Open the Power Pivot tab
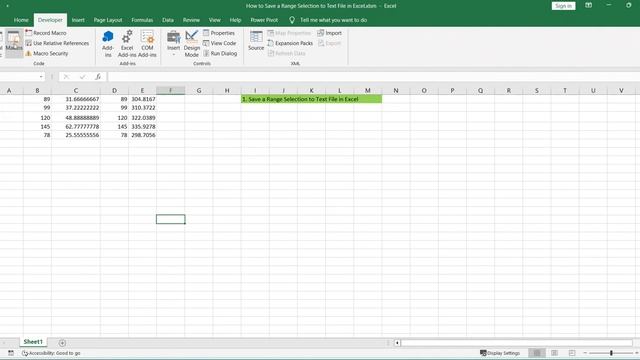The width and height of the screenshot is (640, 360). click(x=264, y=20)
